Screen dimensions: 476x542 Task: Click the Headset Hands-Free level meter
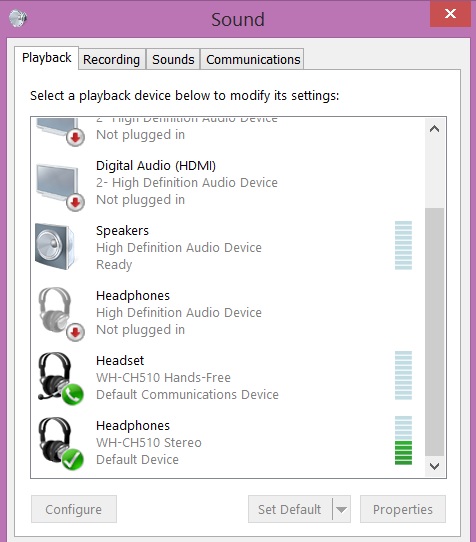[x=403, y=375]
